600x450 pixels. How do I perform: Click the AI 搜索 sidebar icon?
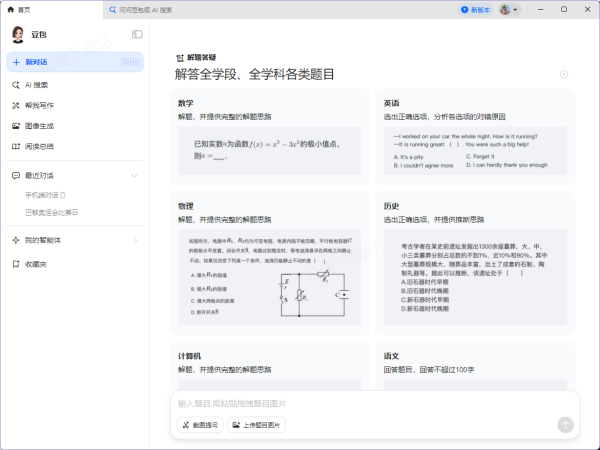pyautogui.click(x=16, y=85)
